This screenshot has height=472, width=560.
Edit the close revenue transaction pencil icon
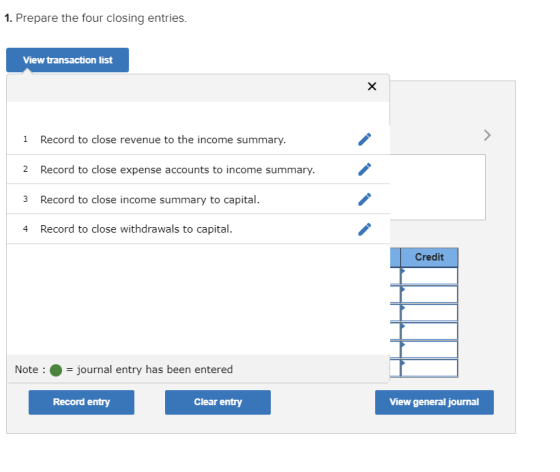pos(365,140)
